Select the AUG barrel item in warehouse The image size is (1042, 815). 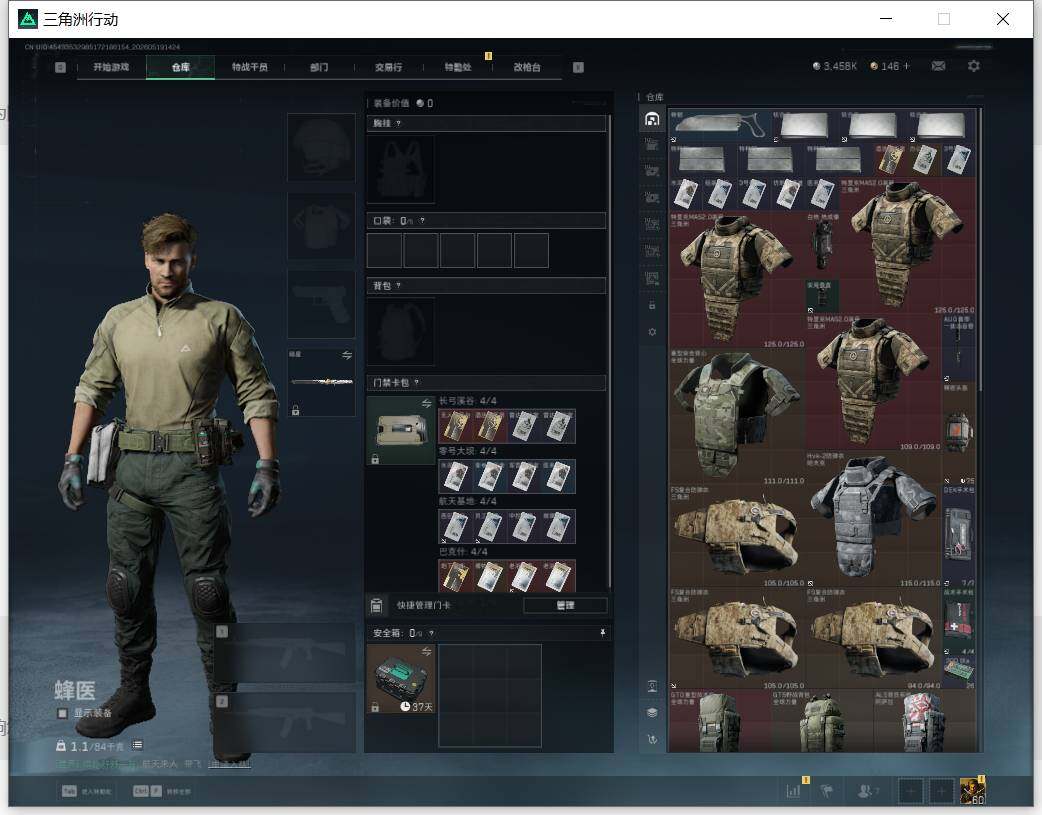[958, 348]
